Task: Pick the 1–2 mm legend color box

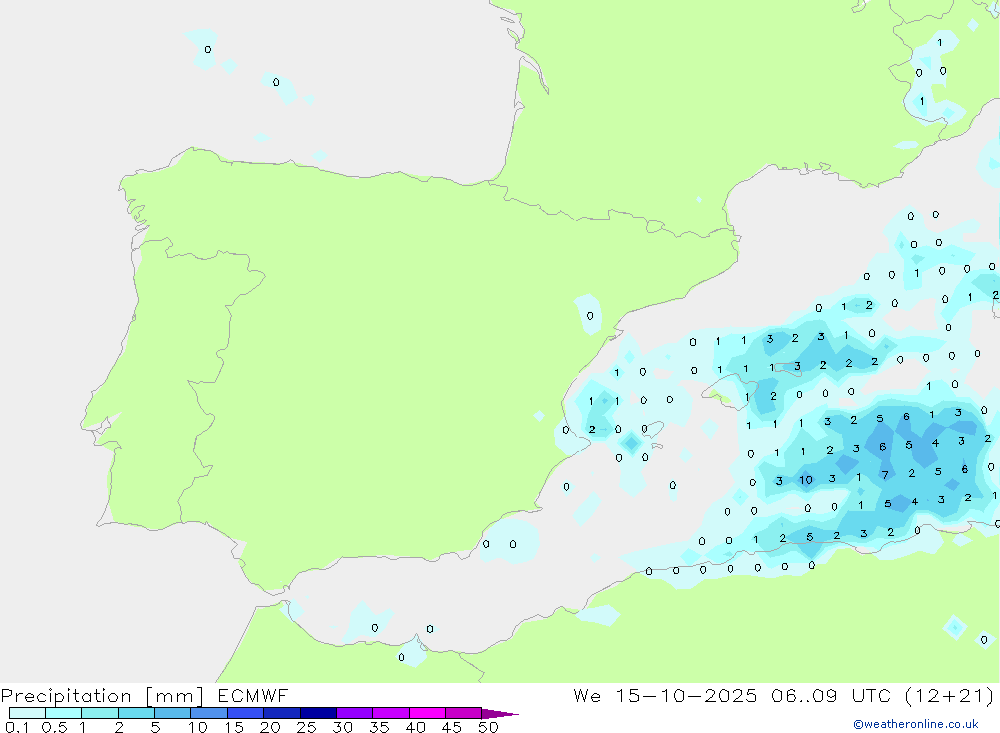Action: [99, 713]
